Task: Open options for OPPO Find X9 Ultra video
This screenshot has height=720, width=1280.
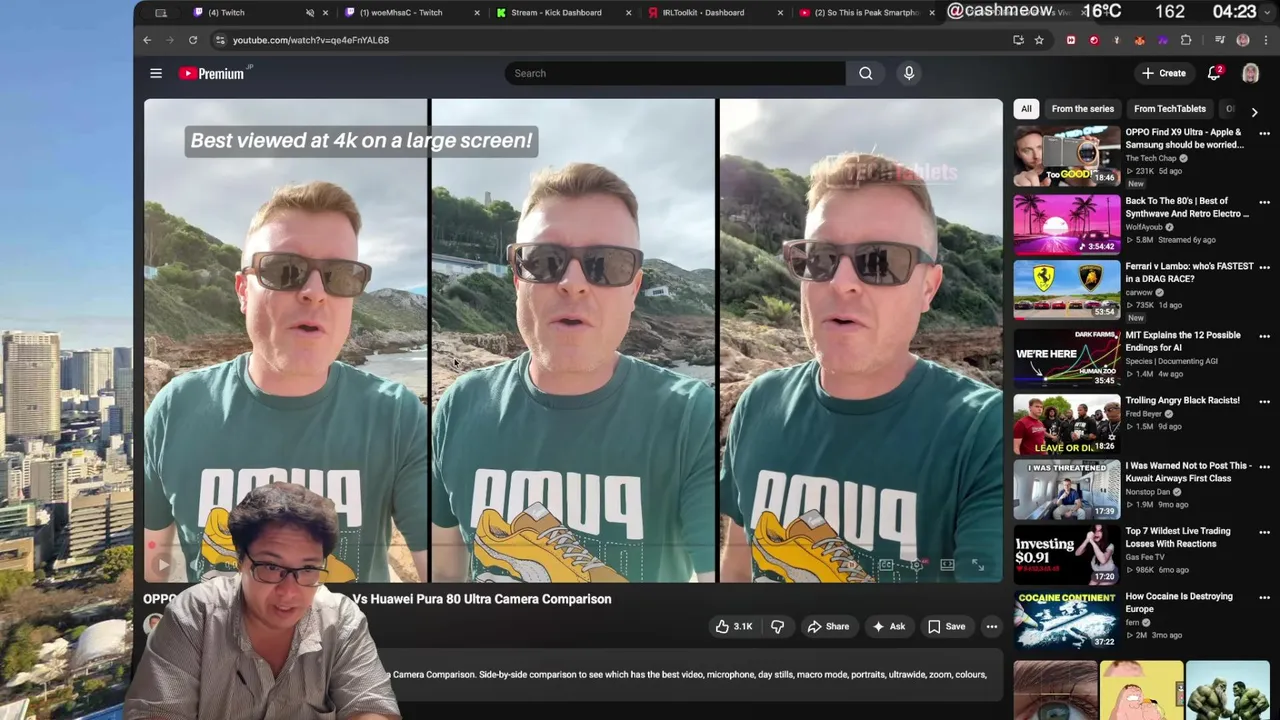Action: (x=1264, y=135)
